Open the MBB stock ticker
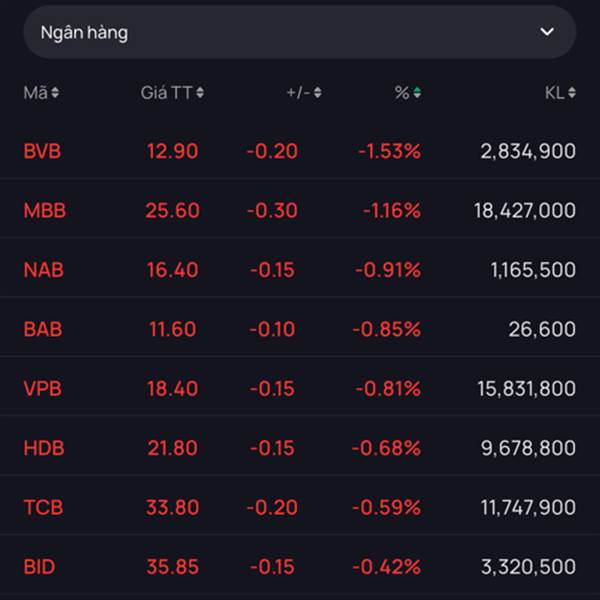The height and width of the screenshot is (600, 600). [x=45, y=210]
